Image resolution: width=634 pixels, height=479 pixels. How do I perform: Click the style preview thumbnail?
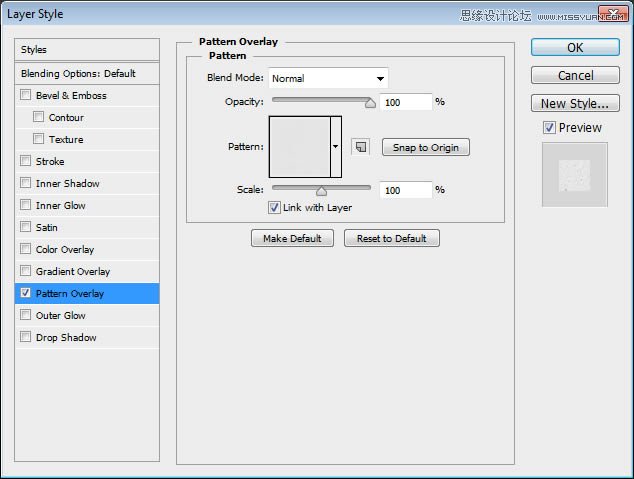click(x=575, y=175)
